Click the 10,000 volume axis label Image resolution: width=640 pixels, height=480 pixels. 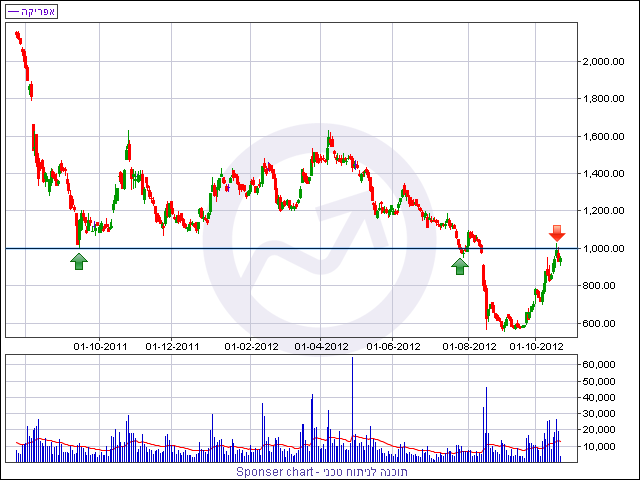(x=599, y=447)
